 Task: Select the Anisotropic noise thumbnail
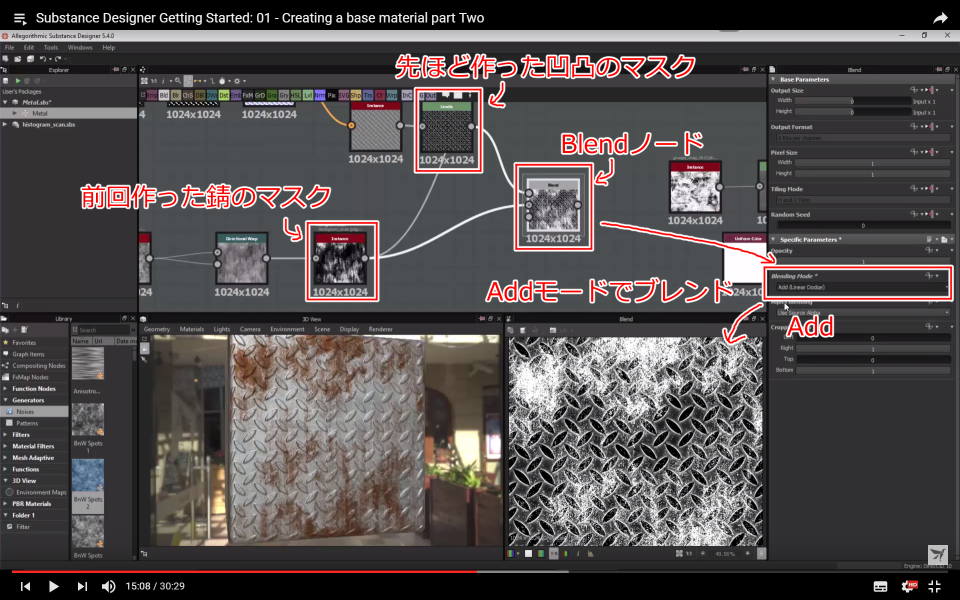pos(88,364)
